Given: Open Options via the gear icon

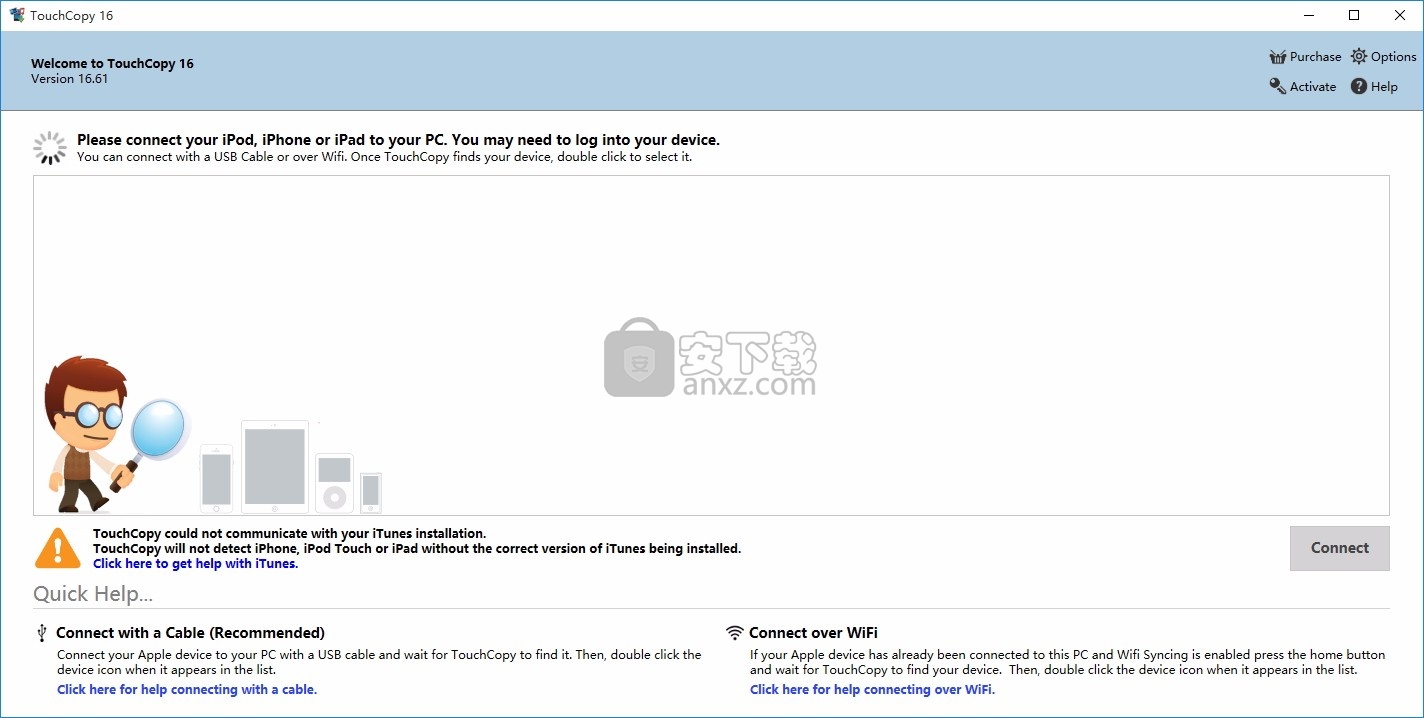Looking at the screenshot, I should 1358,57.
